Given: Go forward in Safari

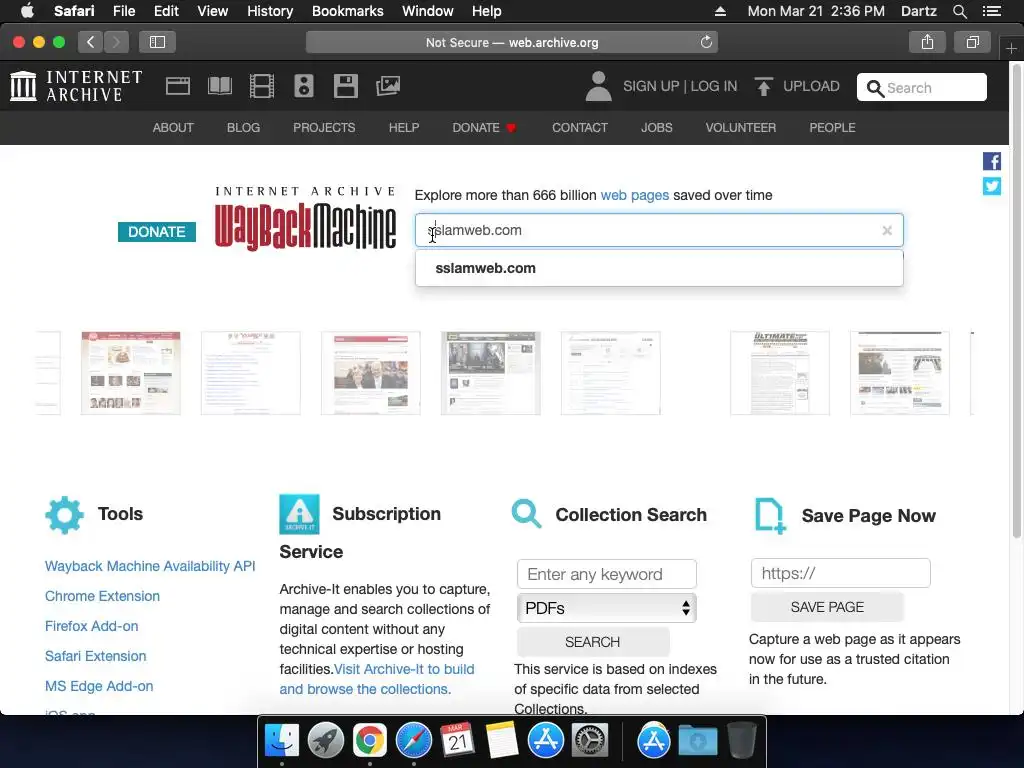Looking at the screenshot, I should [x=116, y=42].
